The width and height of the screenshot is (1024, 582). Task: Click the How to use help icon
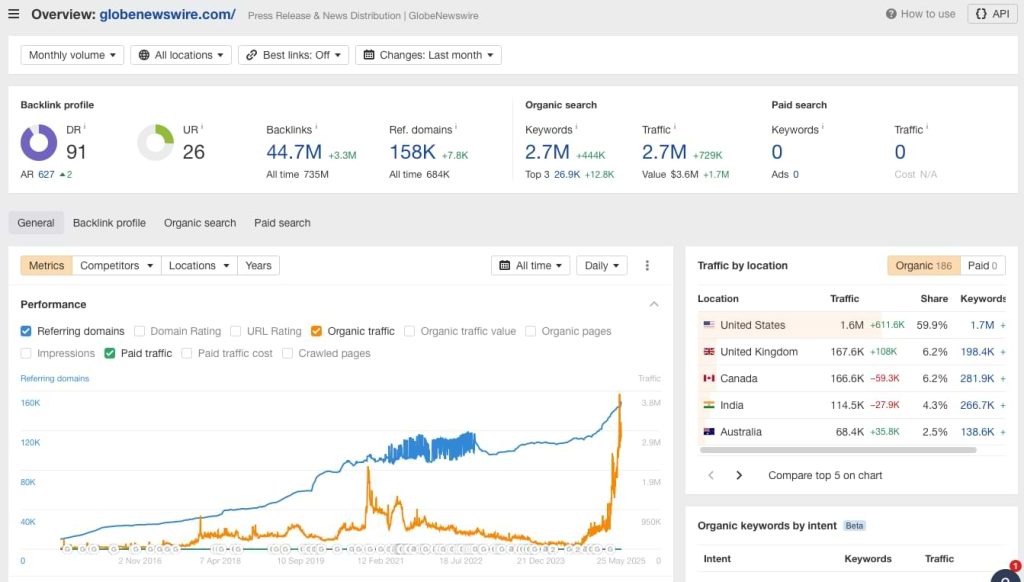point(891,14)
